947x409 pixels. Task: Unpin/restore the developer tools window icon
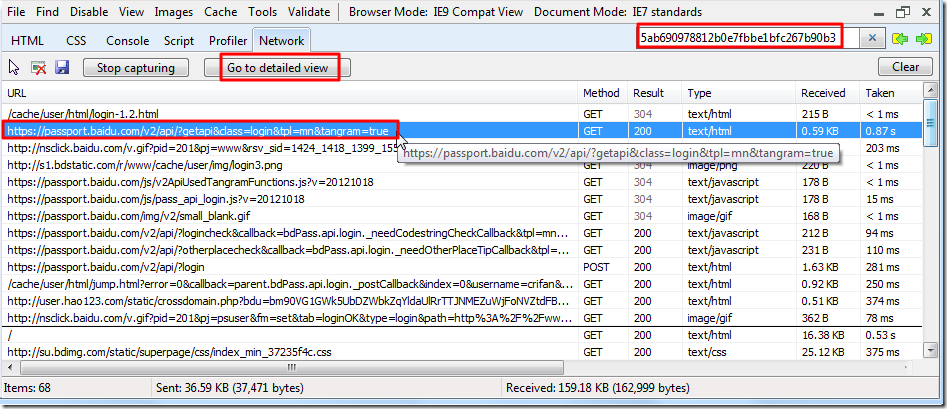tap(902, 11)
